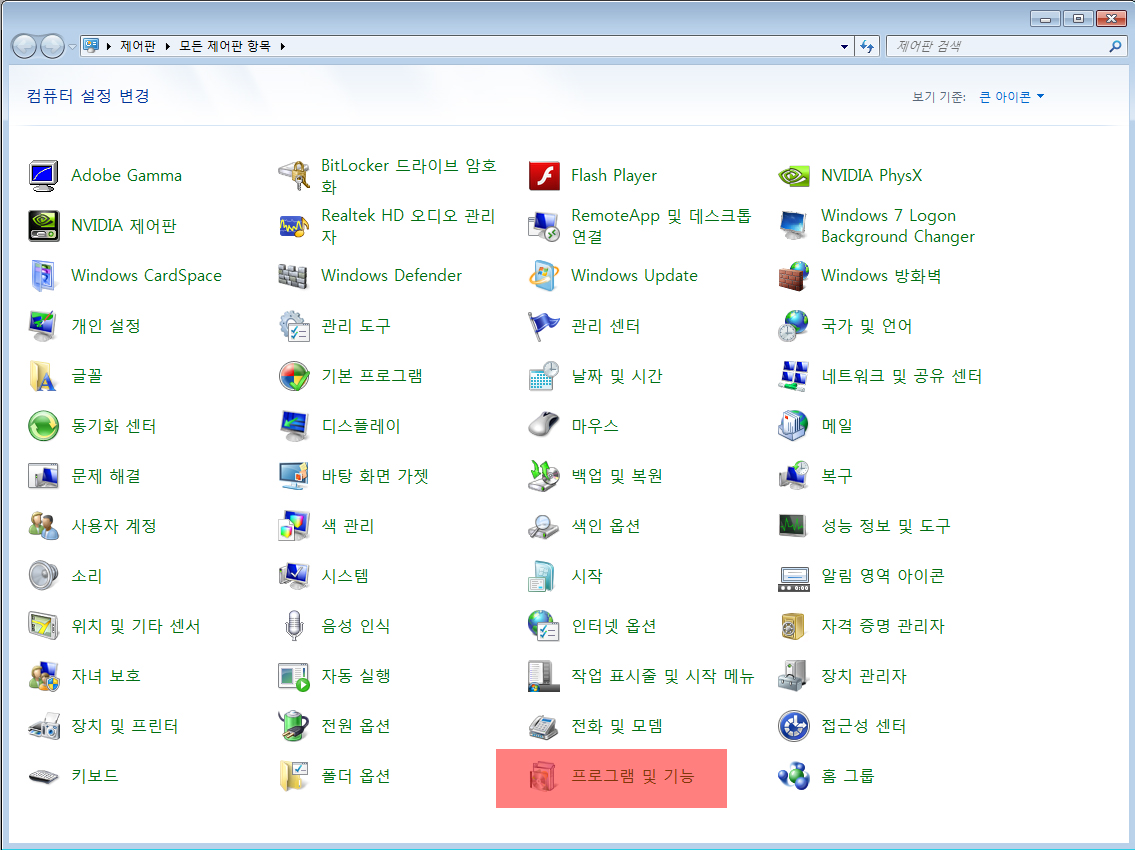The width and height of the screenshot is (1135, 850).
Task: Open 전원 옵션 battery icon
Action: click(294, 726)
